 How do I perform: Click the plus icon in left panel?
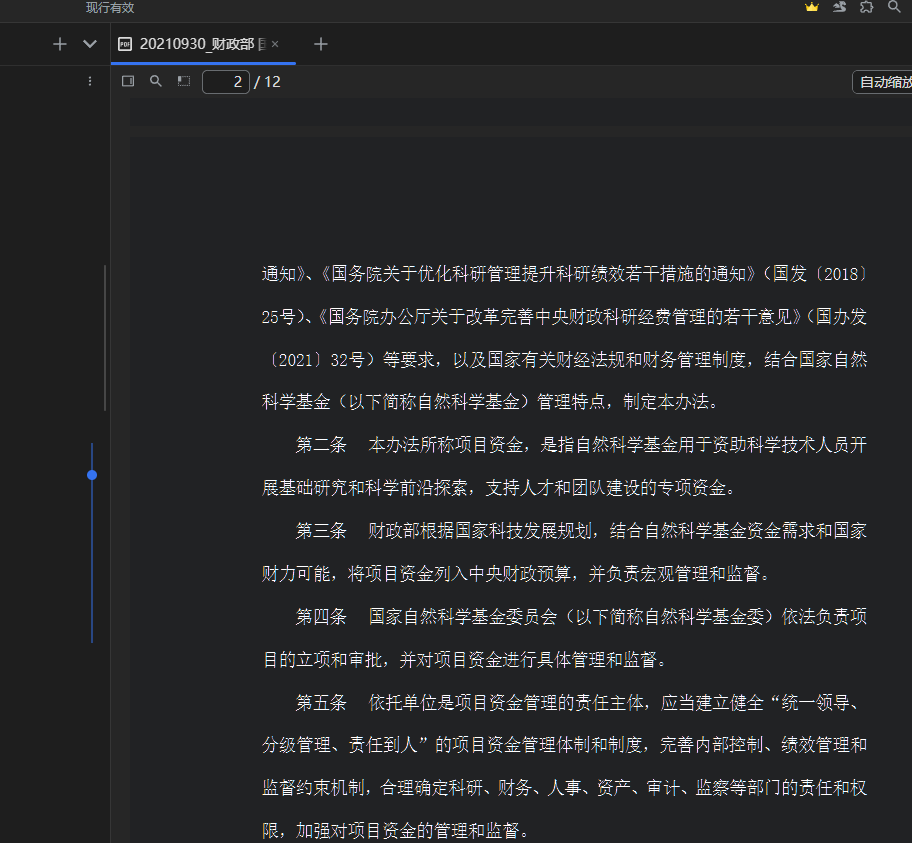(x=60, y=44)
